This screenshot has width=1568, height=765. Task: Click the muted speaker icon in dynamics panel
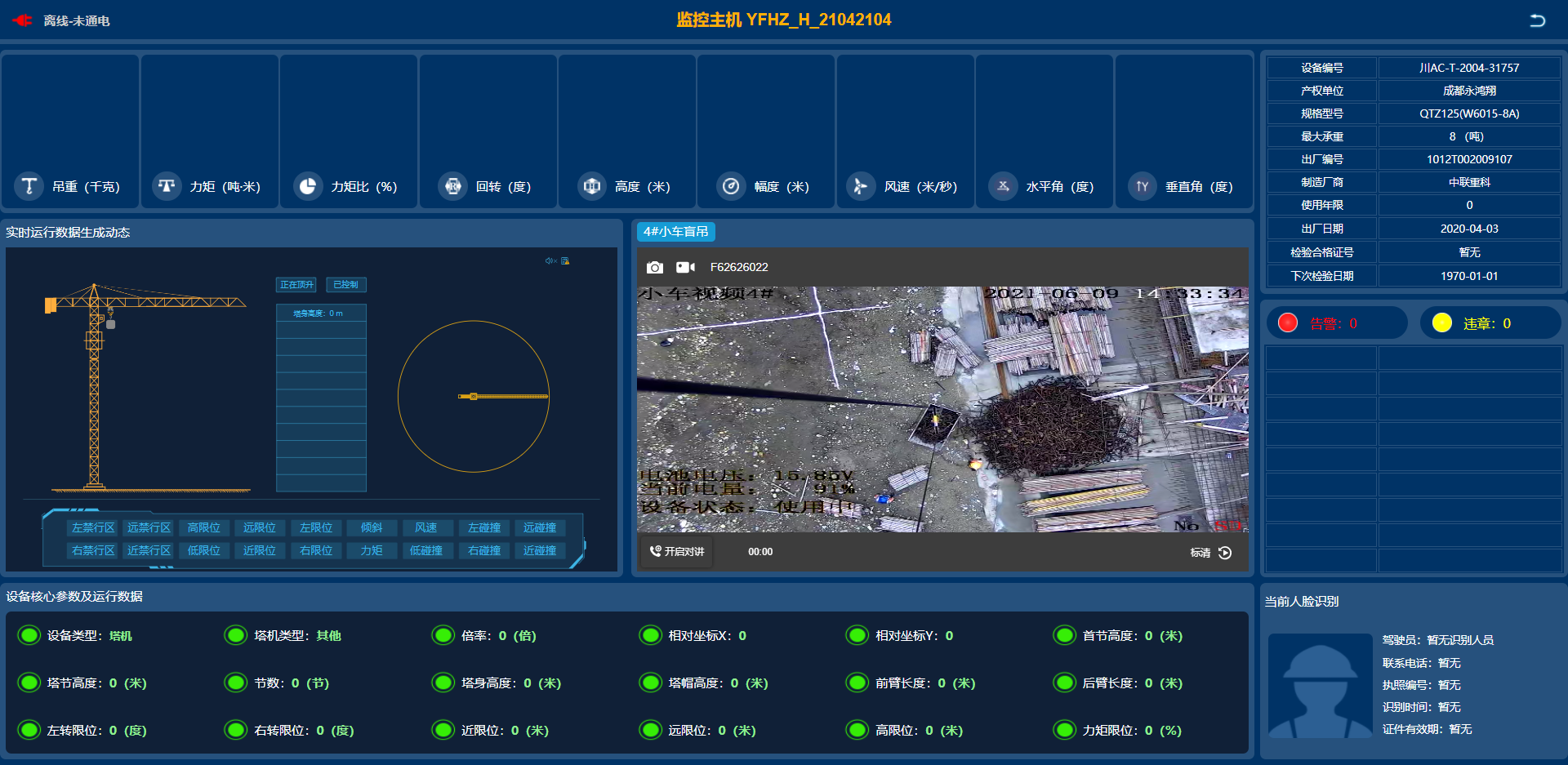550,261
